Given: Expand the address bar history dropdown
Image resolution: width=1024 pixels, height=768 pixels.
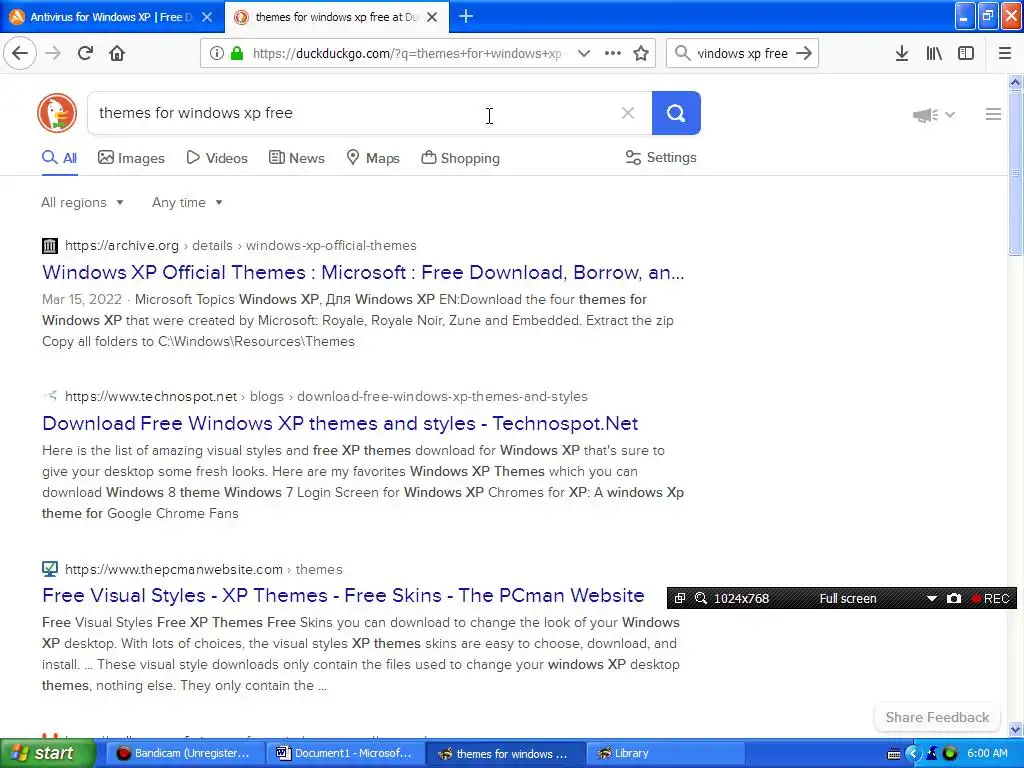Looking at the screenshot, I should coord(584,53).
